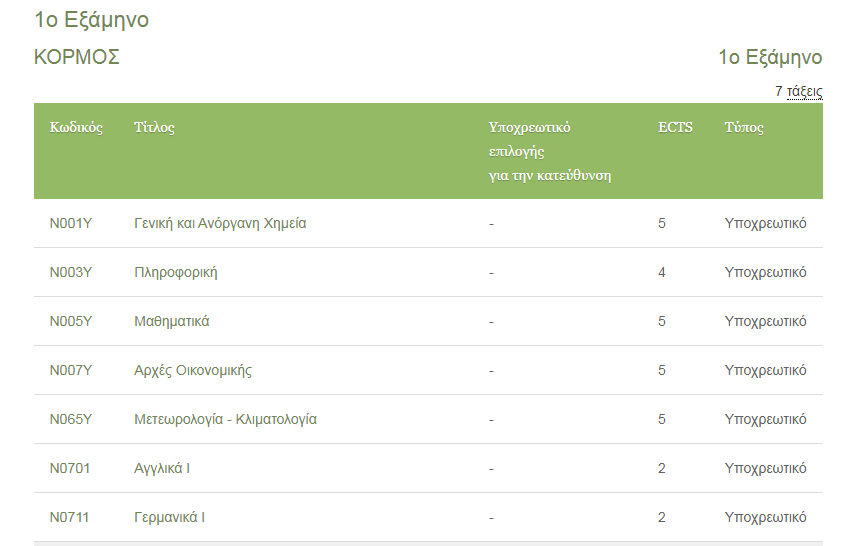The width and height of the screenshot is (842, 546).
Task: Open the Μαθηματικά course link
Action: pyautogui.click(x=172, y=321)
